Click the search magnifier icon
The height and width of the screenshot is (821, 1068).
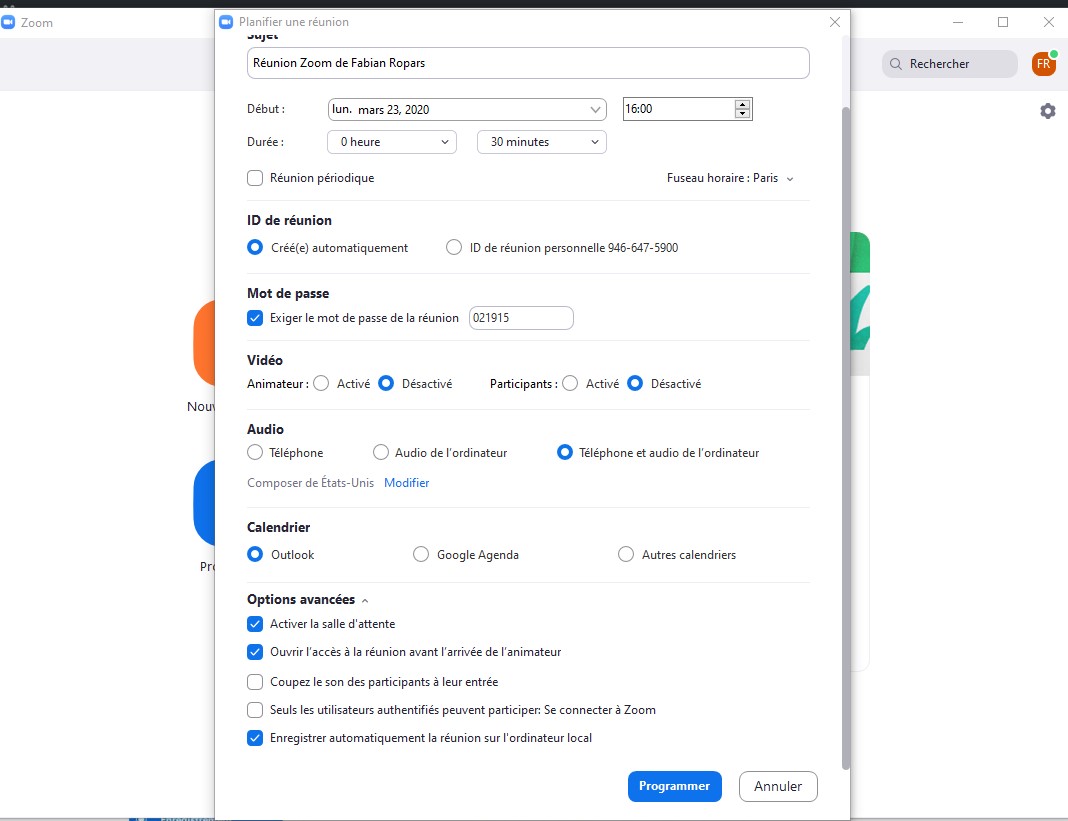(x=895, y=63)
